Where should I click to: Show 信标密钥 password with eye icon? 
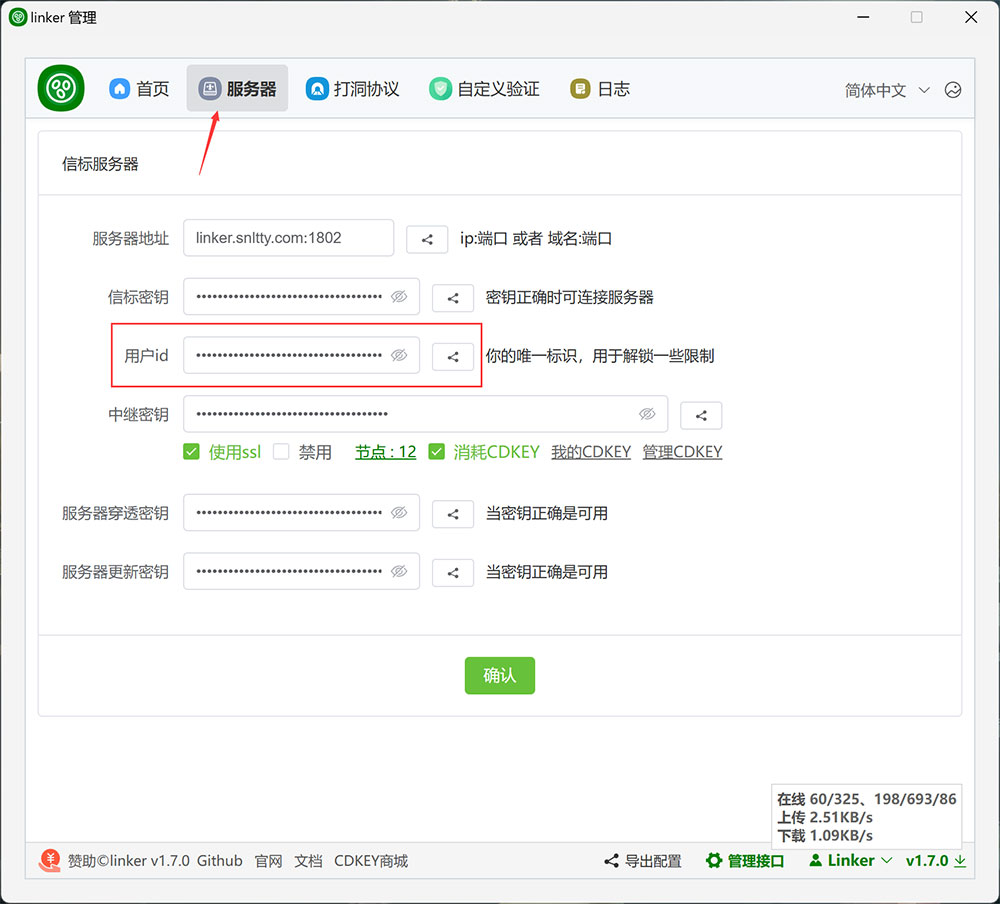pos(399,297)
